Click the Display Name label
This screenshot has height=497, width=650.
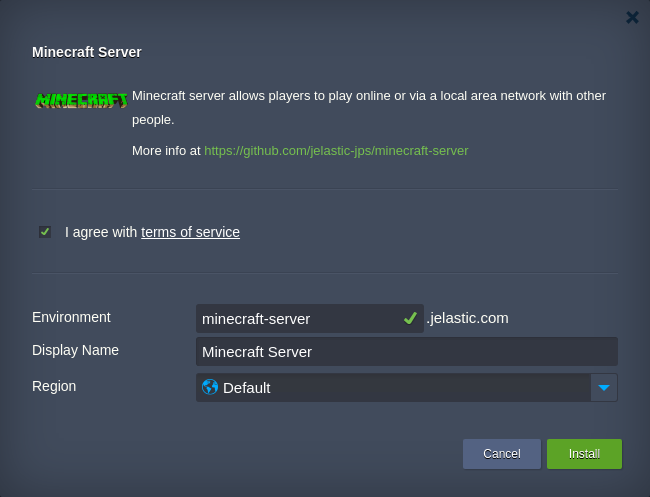coord(75,350)
